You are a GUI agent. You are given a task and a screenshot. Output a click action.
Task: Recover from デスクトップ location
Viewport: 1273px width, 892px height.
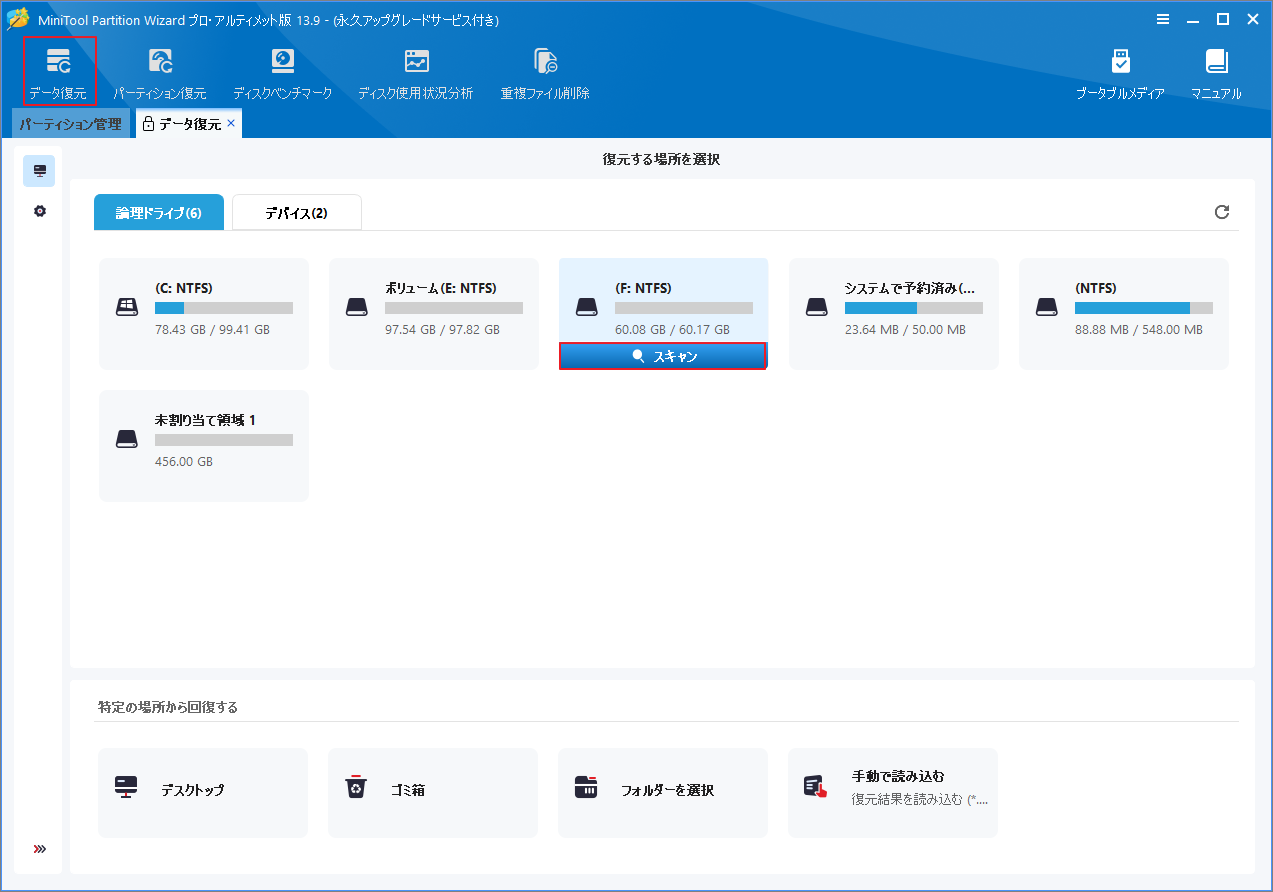[x=203, y=793]
